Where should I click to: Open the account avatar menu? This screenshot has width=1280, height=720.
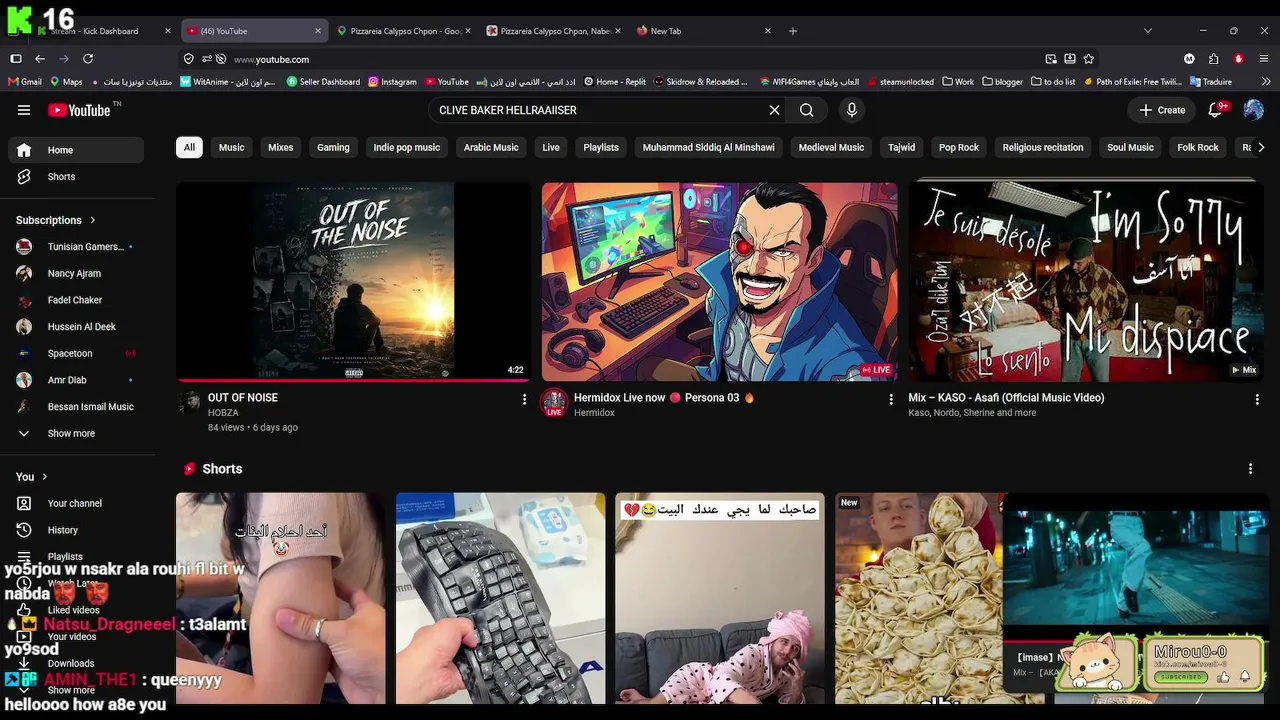click(1253, 110)
